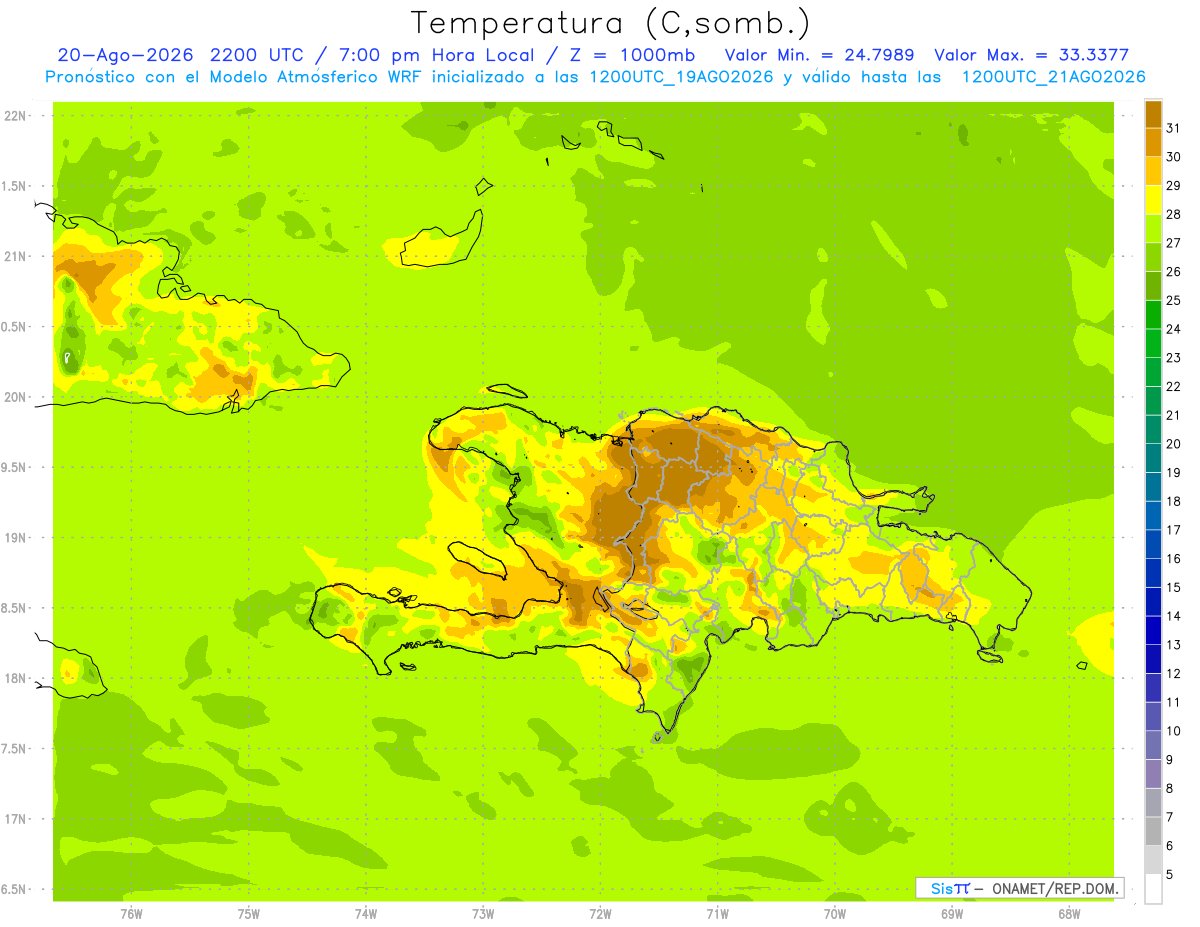The image size is (1200, 927).
Task: Pick the blue legend swatch between 15 and 16
Action: coord(1153,573)
